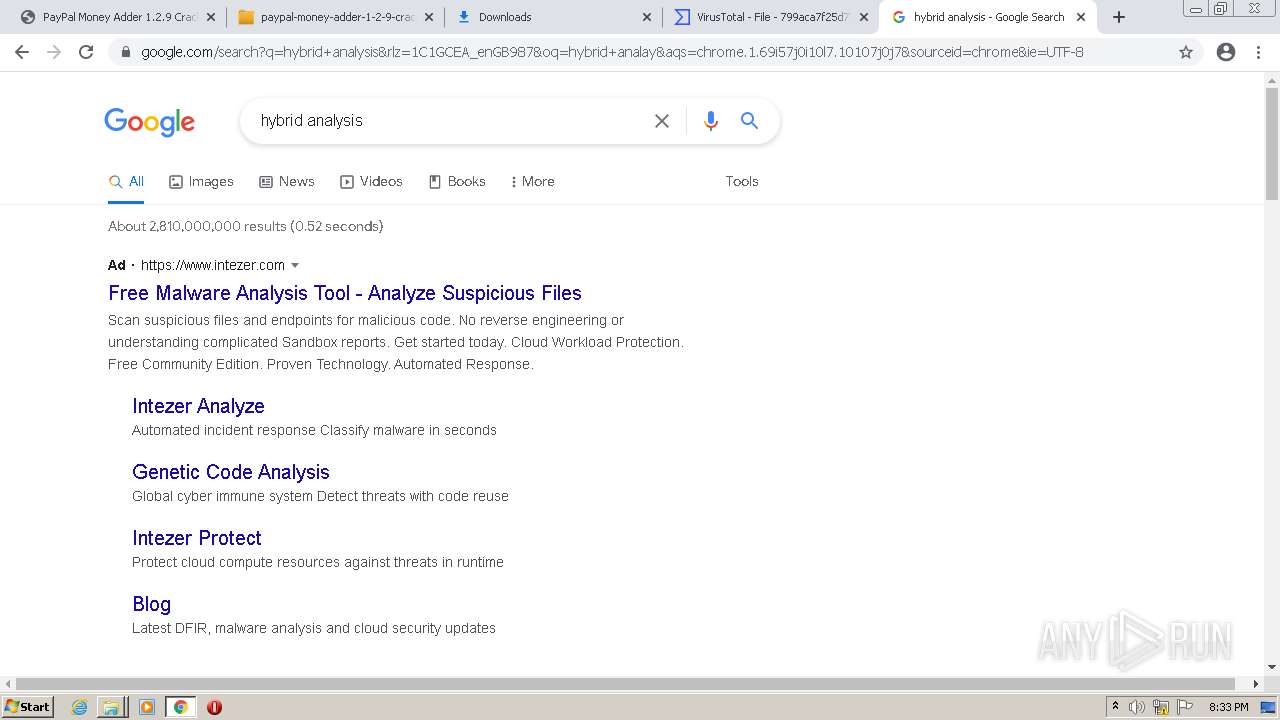This screenshot has height=720, width=1280.
Task: Close the VirusTotal tab
Action: (864, 17)
